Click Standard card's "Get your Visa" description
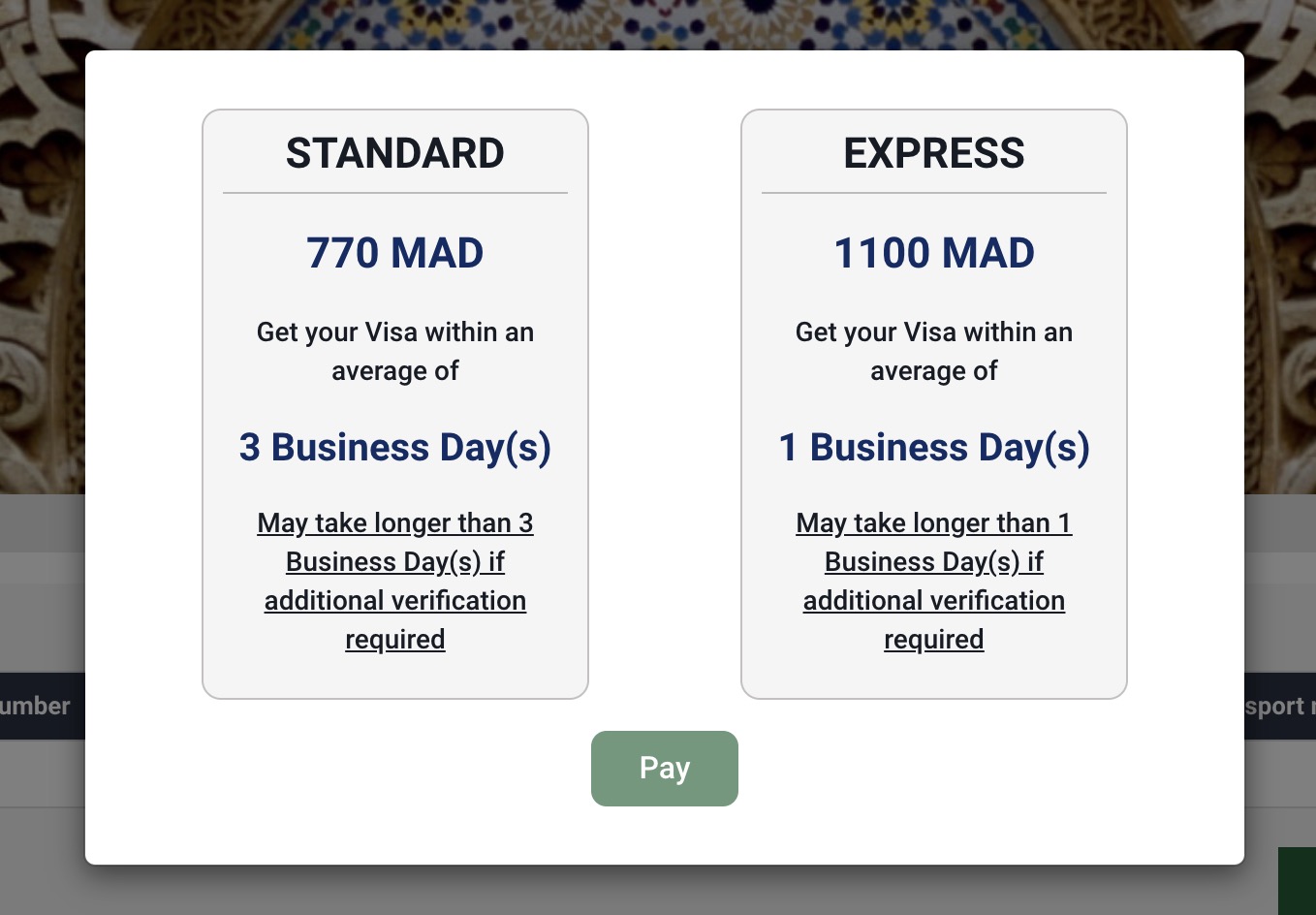Screen dimensions: 1316x915 click(x=394, y=351)
